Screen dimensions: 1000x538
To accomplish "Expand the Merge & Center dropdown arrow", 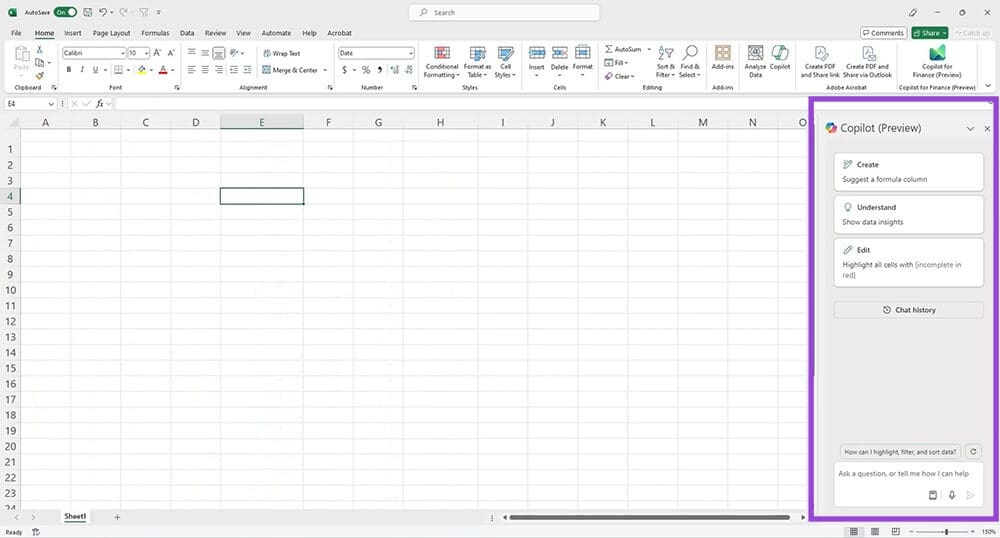I will (x=325, y=70).
